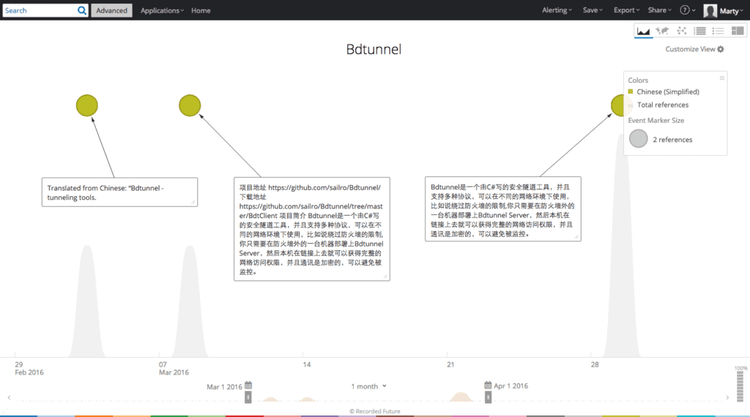Open the Alerting menu
Viewport: 750px width, 417px height.
coord(556,10)
